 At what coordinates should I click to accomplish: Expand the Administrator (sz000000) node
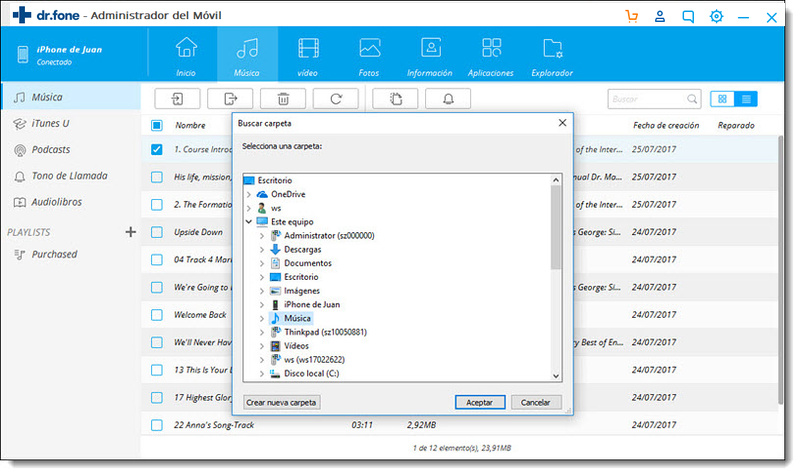coord(262,236)
